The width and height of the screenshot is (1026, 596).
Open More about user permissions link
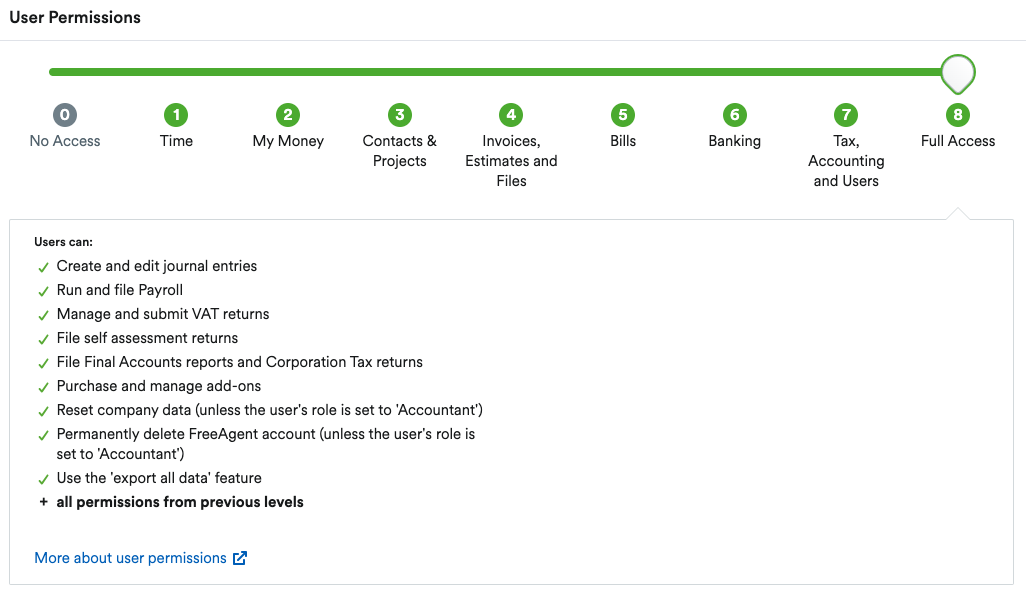click(x=130, y=558)
